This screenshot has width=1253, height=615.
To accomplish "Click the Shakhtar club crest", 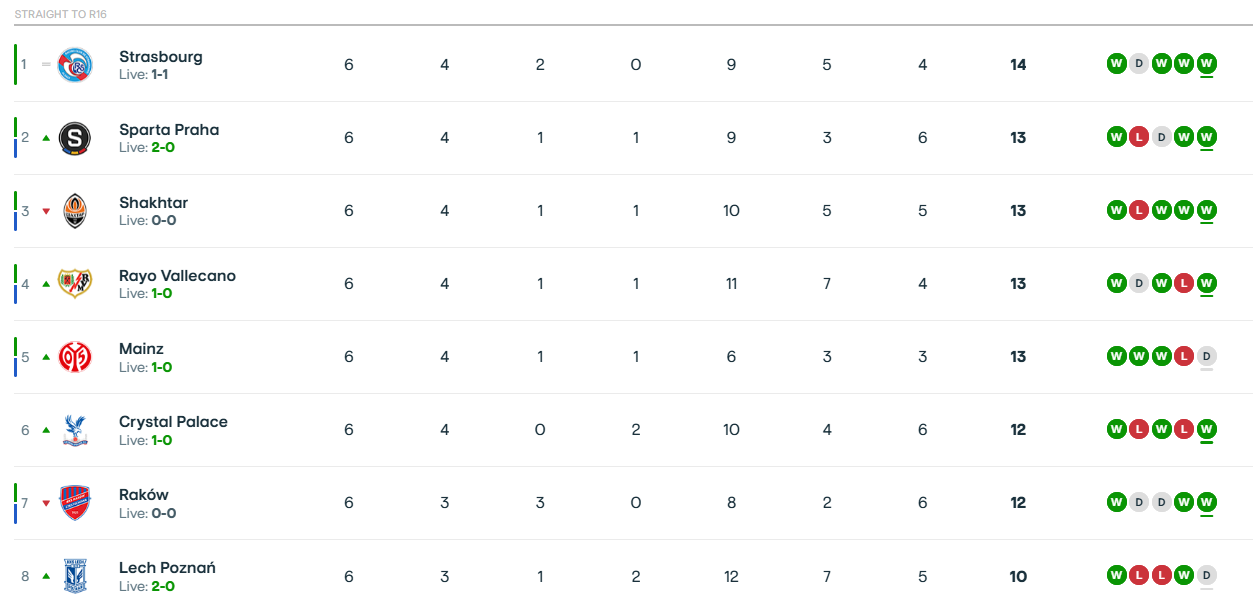I will tap(75, 211).
